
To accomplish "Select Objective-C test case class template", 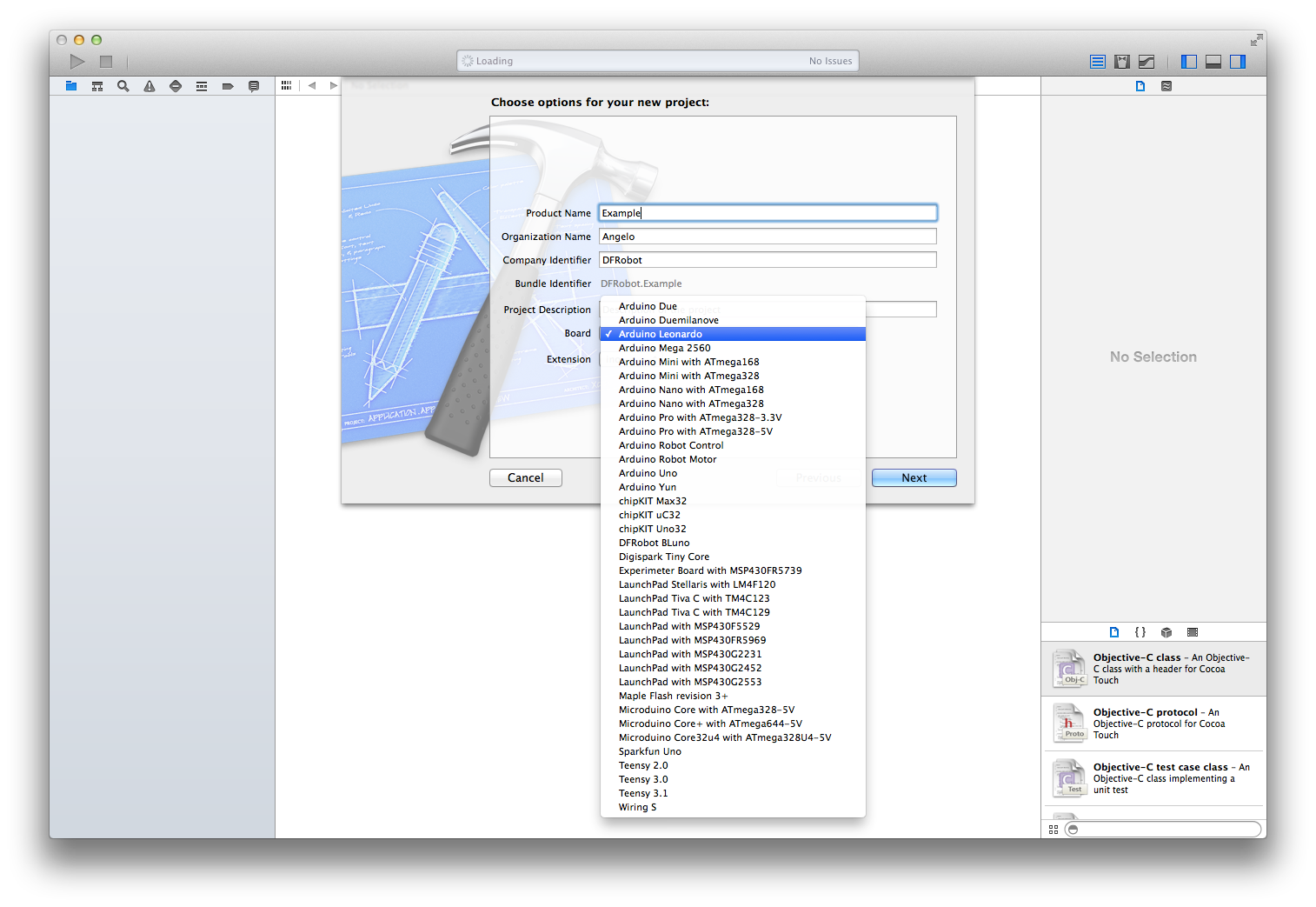I will (1153, 778).
